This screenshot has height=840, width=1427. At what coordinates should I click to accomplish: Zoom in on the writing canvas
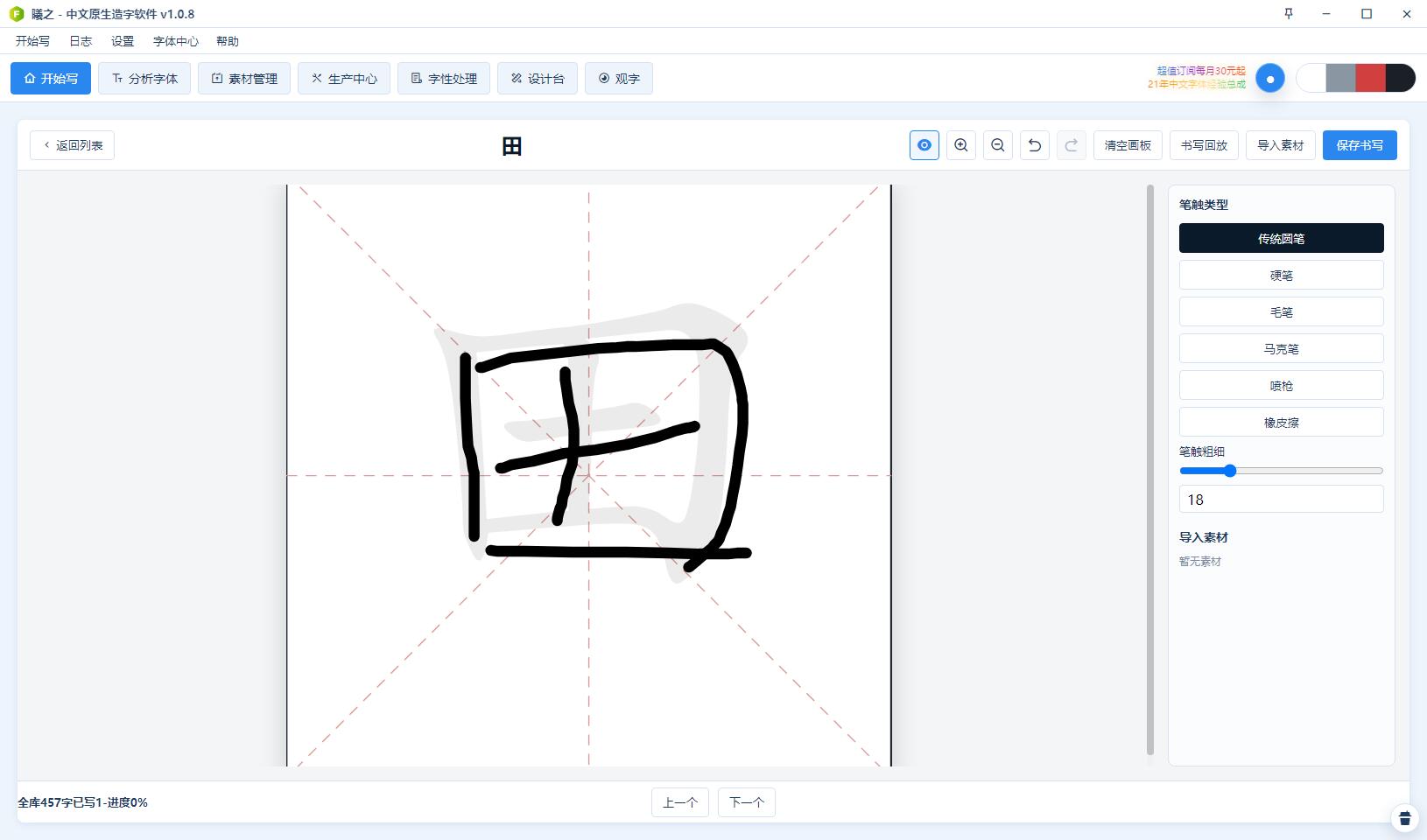[x=960, y=145]
